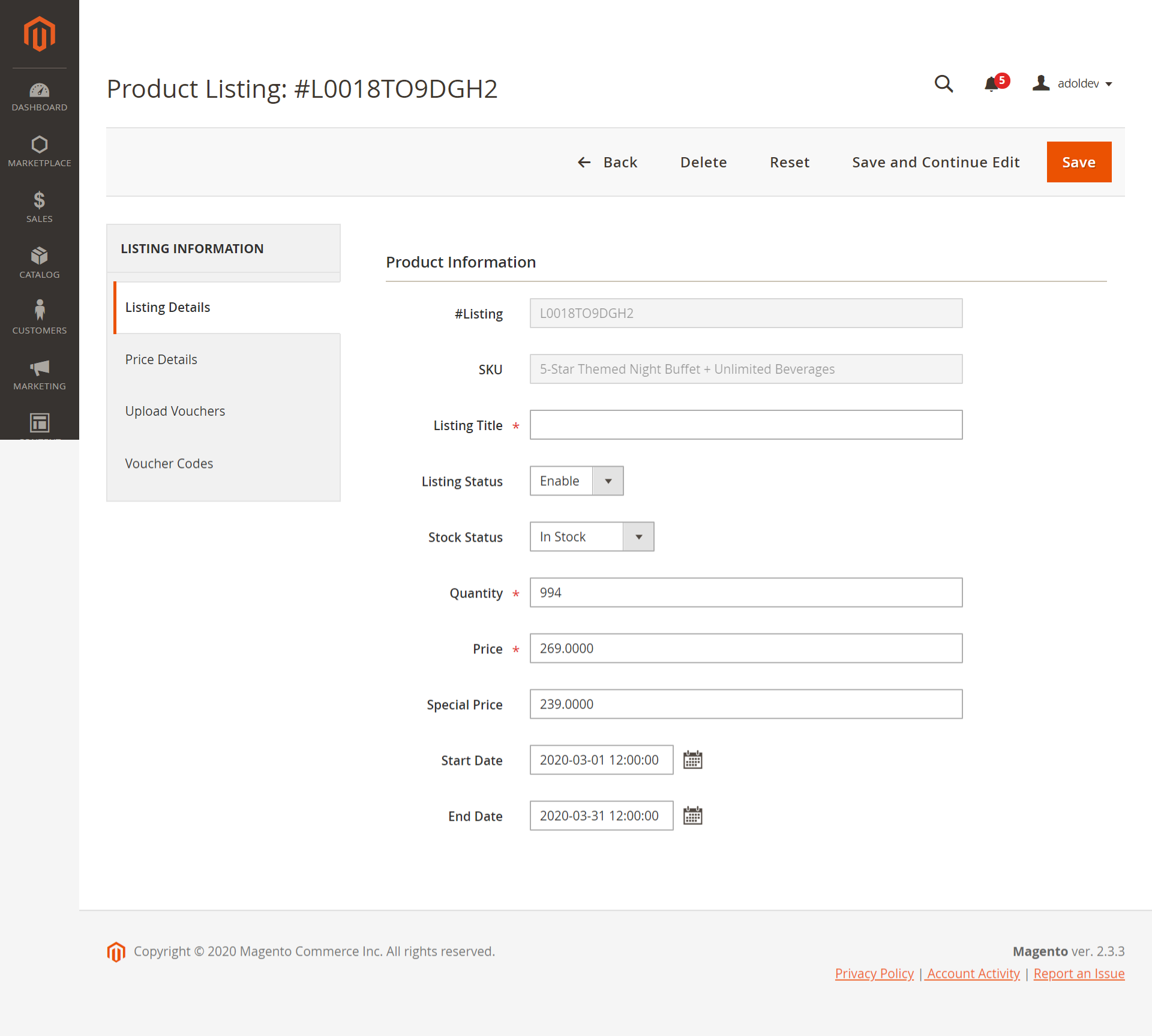The image size is (1152, 1036).
Task: Open End Date calendar picker icon
Action: 693,816
